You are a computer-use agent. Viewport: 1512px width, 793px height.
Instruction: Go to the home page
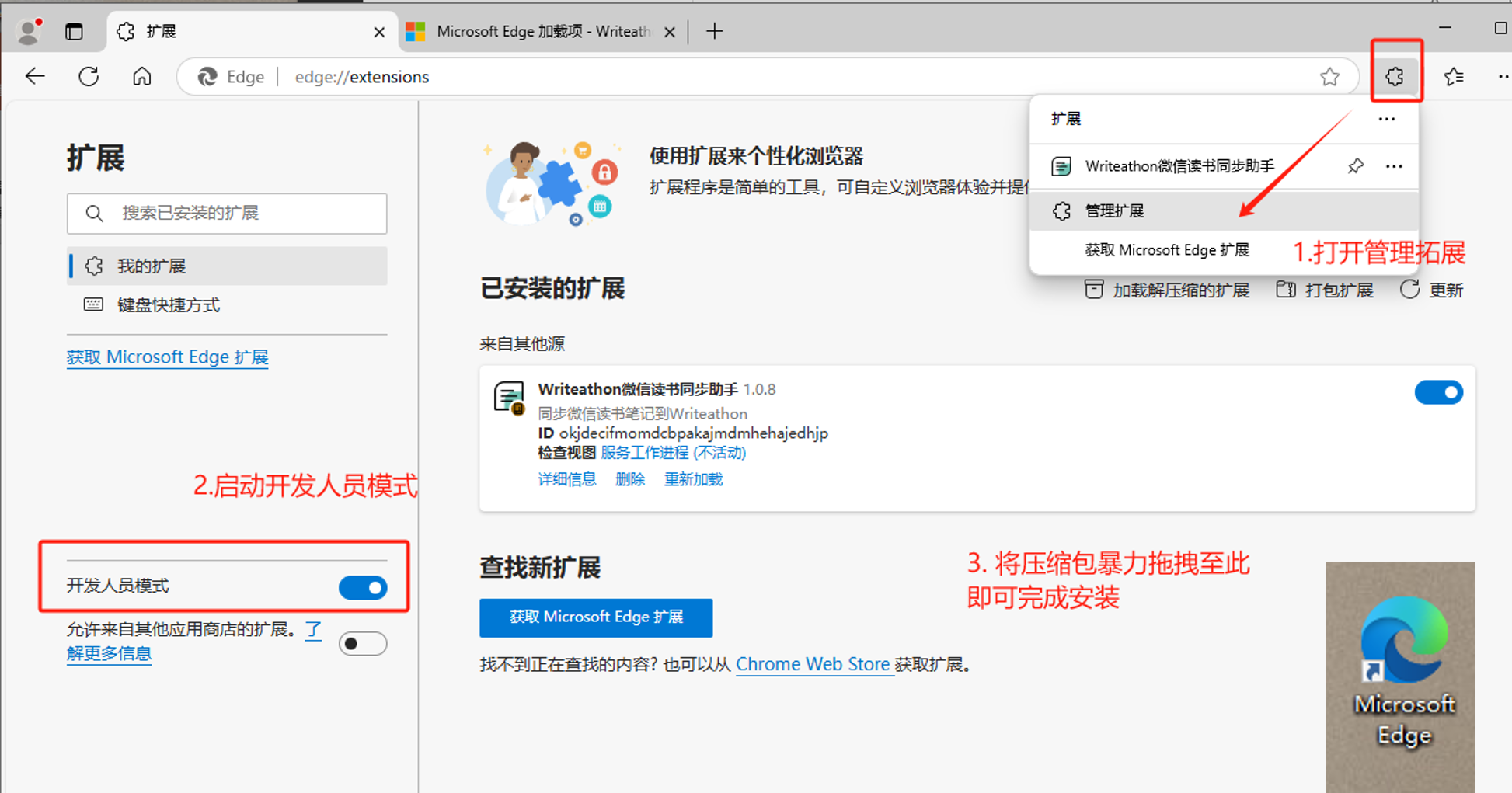pyautogui.click(x=141, y=76)
